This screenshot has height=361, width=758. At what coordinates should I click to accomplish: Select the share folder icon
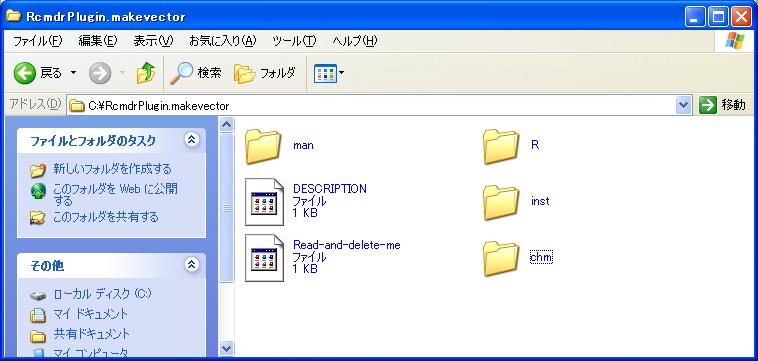37,218
